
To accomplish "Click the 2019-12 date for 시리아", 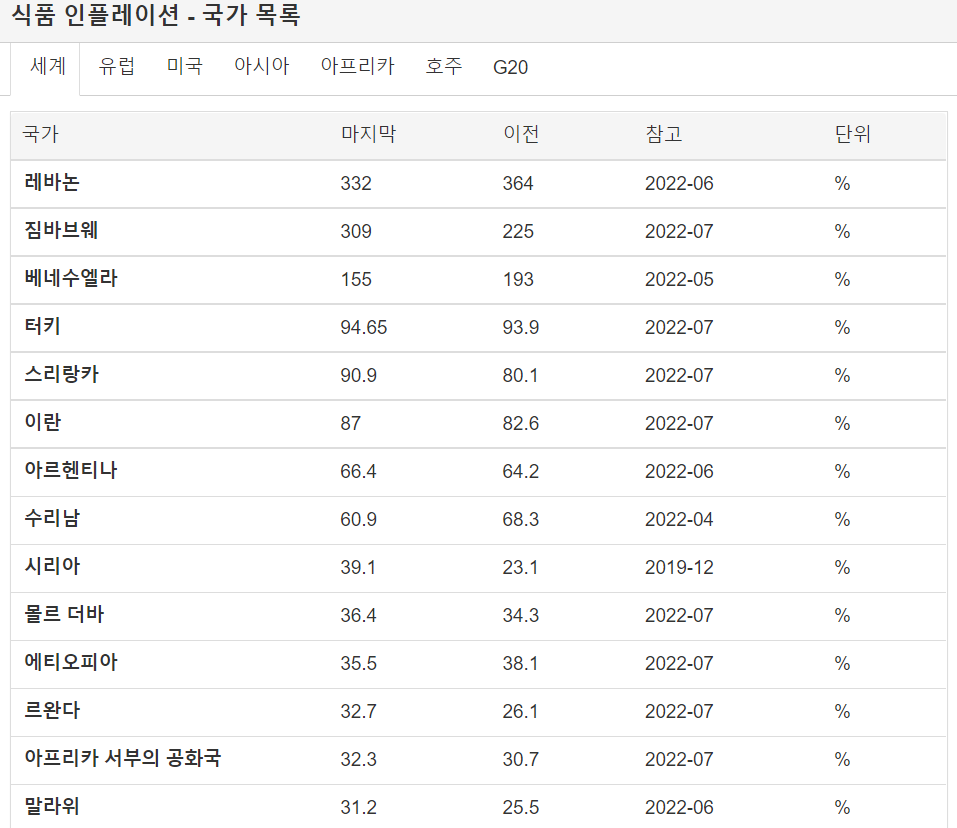I will coord(679,567).
